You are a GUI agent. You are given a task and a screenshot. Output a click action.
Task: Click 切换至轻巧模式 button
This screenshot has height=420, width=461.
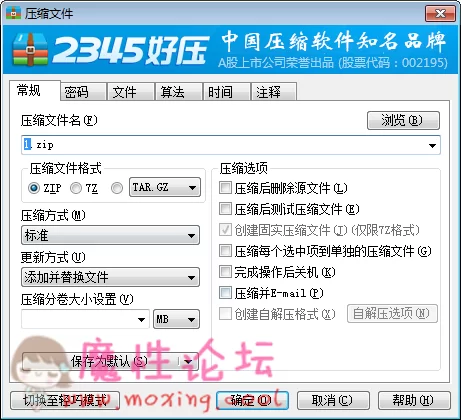(x=65, y=400)
